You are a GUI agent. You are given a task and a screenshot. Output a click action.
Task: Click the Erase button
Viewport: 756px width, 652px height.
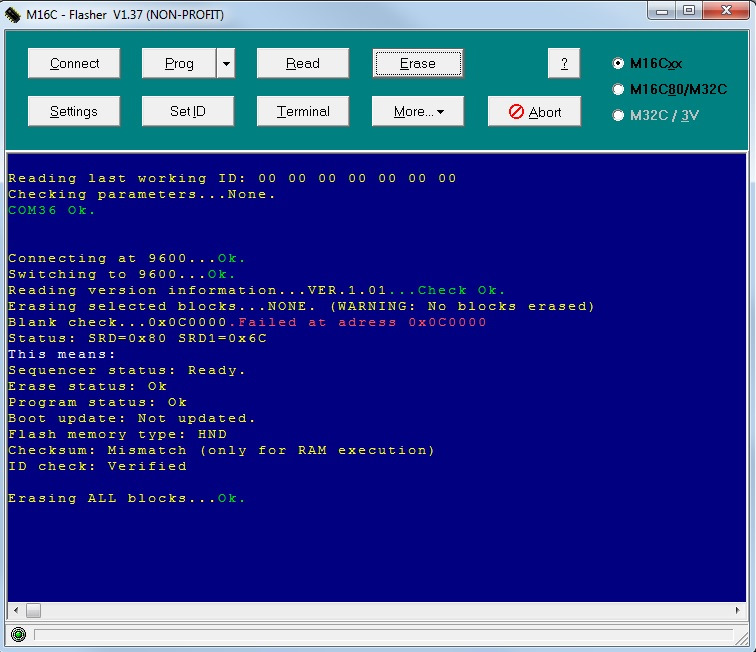[x=418, y=63]
